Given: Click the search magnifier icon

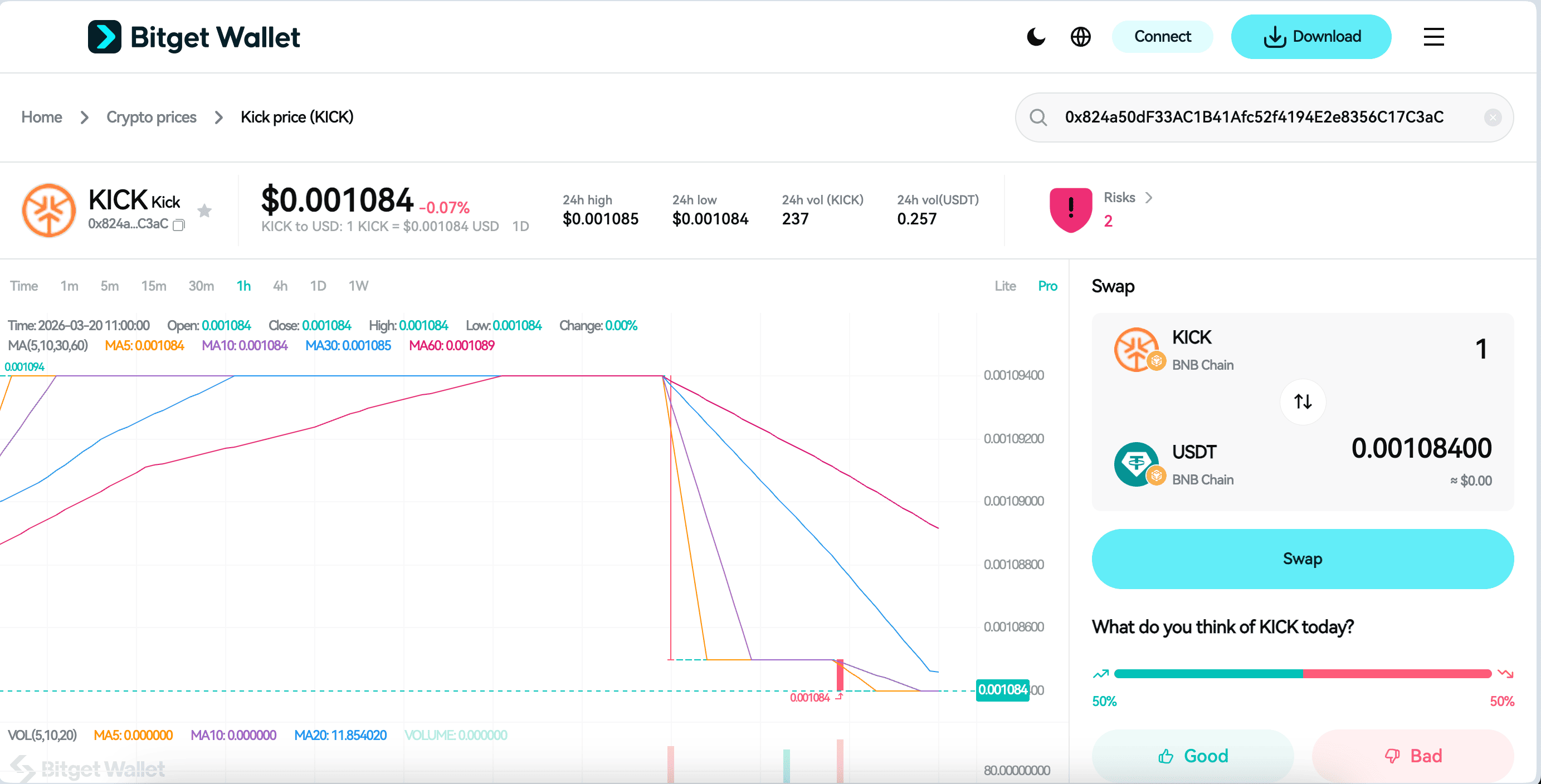Looking at the screenshot, I should [x=1038, y=117].
